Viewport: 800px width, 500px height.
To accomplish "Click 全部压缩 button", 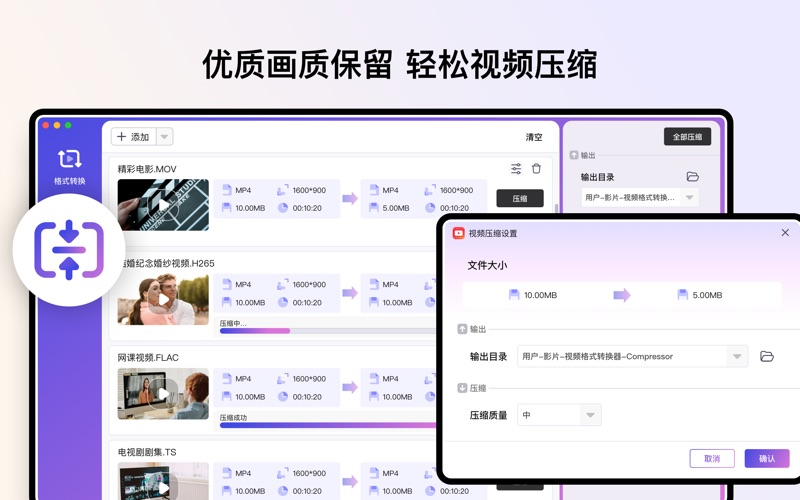I will (x=687, y=137).
